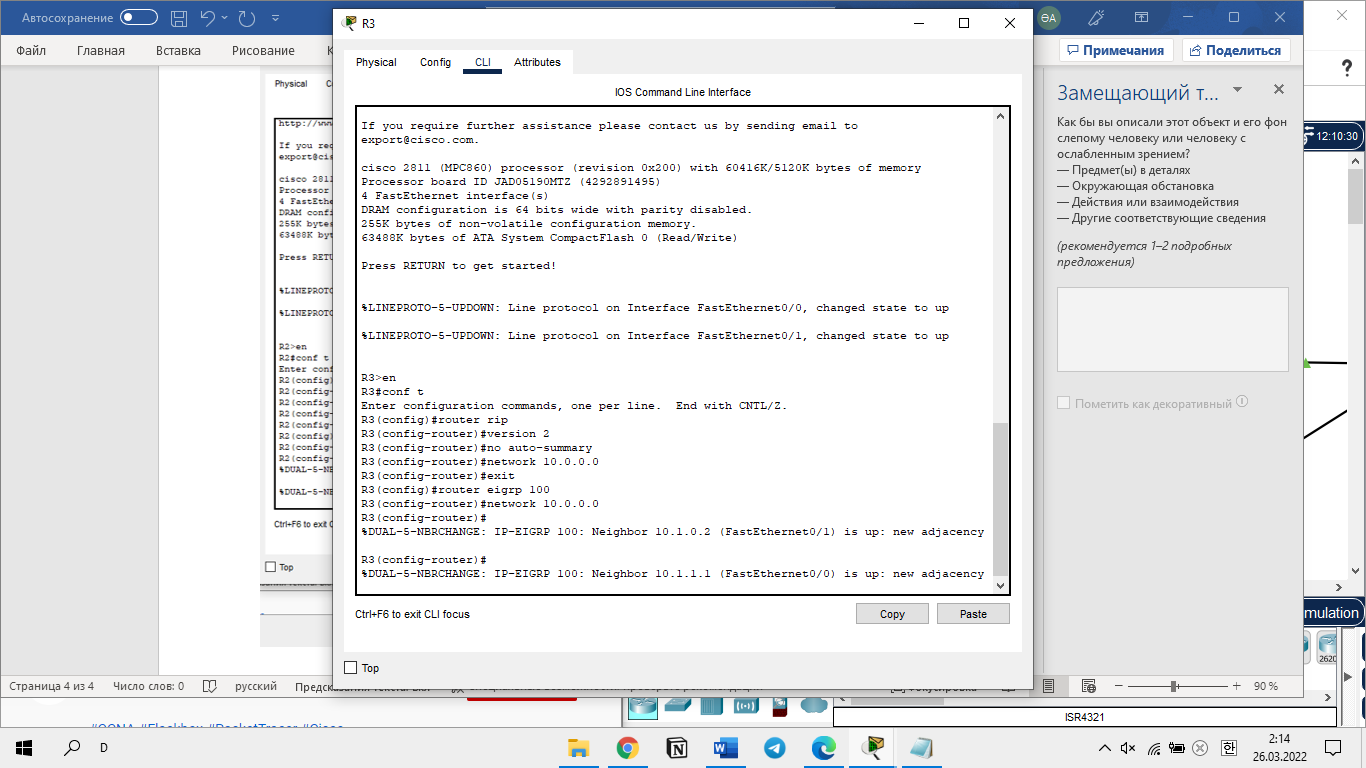The image size is (1366, 768).
Task: Show hidden tray icons chevron
Action: point(1104,748)
